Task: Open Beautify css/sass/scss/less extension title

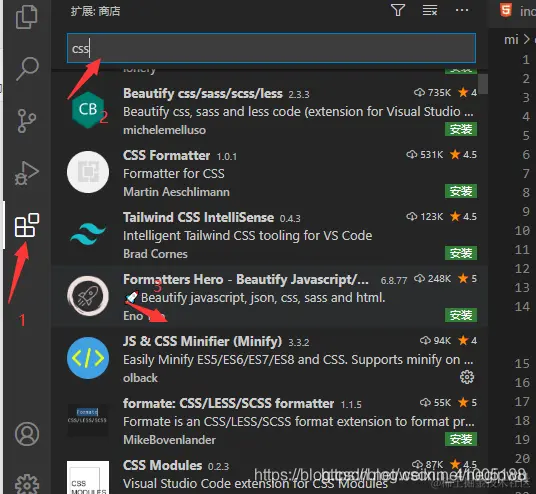Action: click(x=203, y=93)
